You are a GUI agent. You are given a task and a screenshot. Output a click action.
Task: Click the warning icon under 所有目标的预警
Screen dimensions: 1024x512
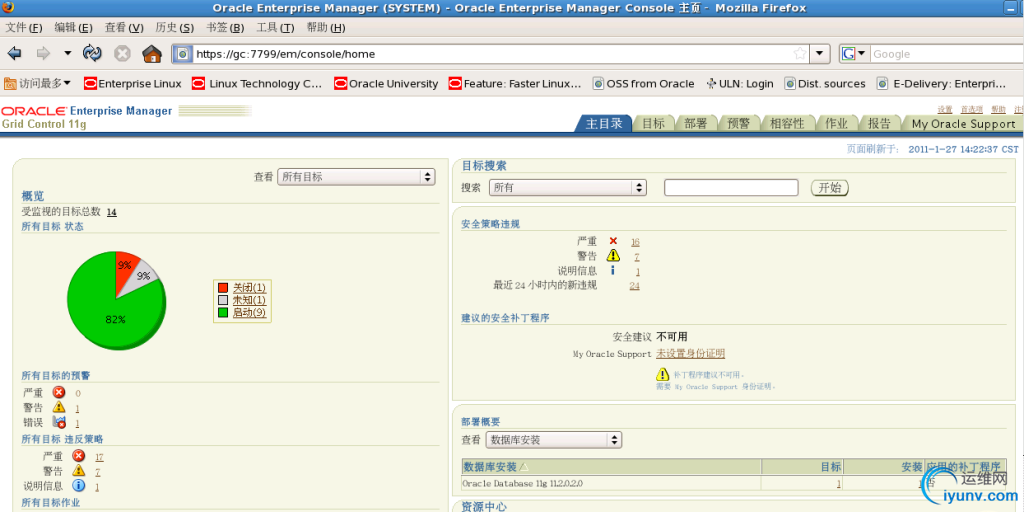59,408
